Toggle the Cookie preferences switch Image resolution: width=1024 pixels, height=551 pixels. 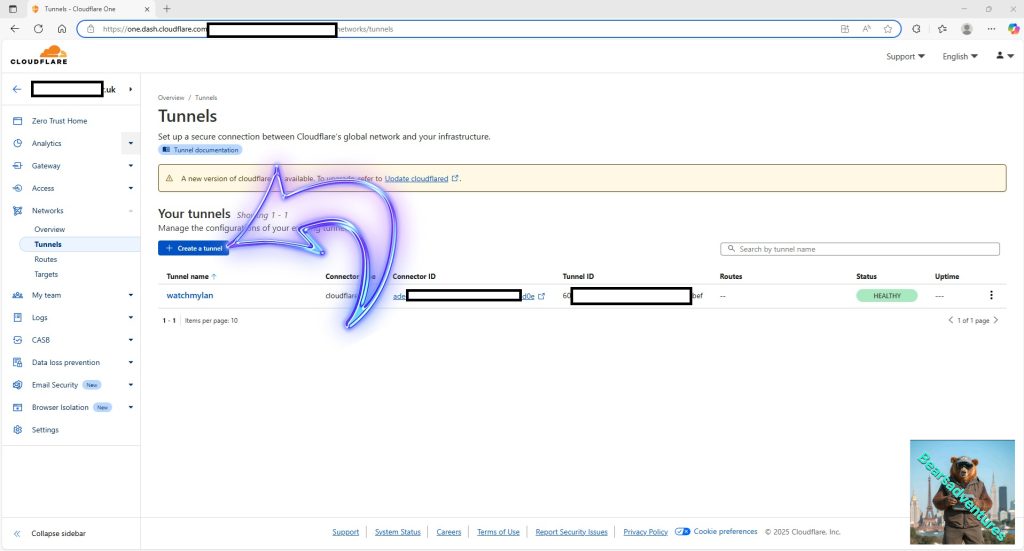pos(683,532)
